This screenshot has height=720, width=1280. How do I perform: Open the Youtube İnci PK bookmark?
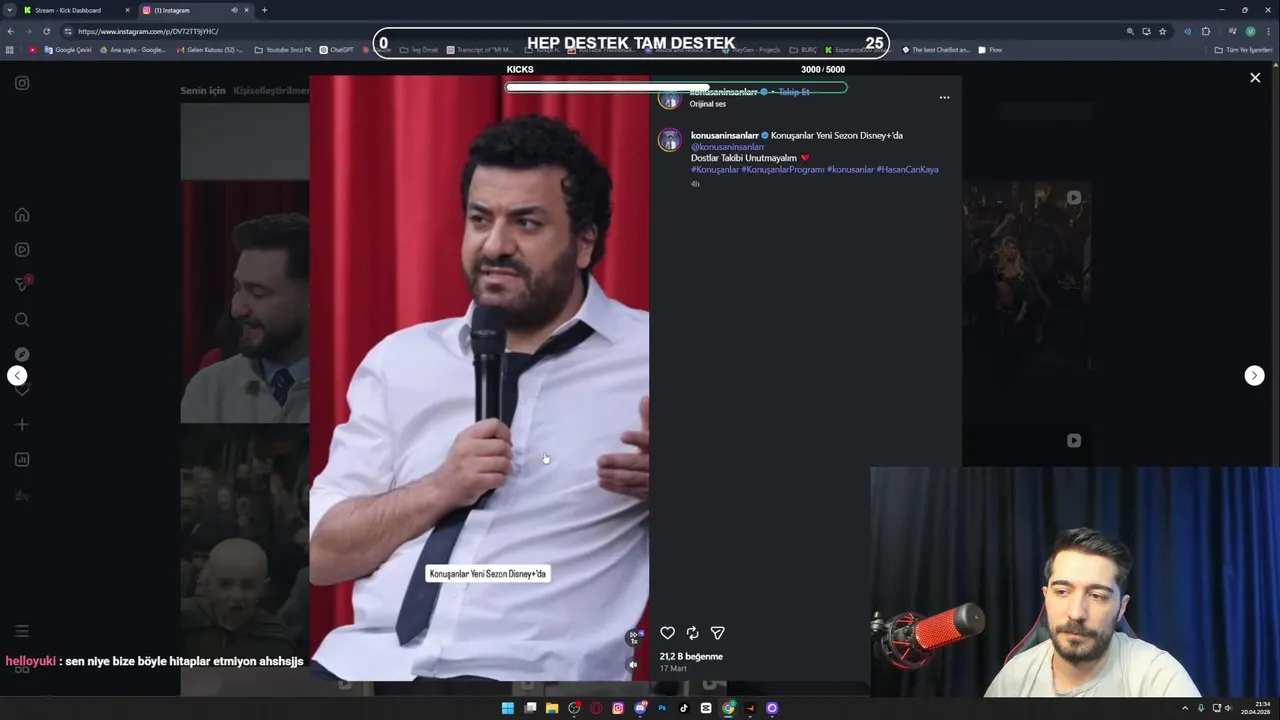click(283, 50)
